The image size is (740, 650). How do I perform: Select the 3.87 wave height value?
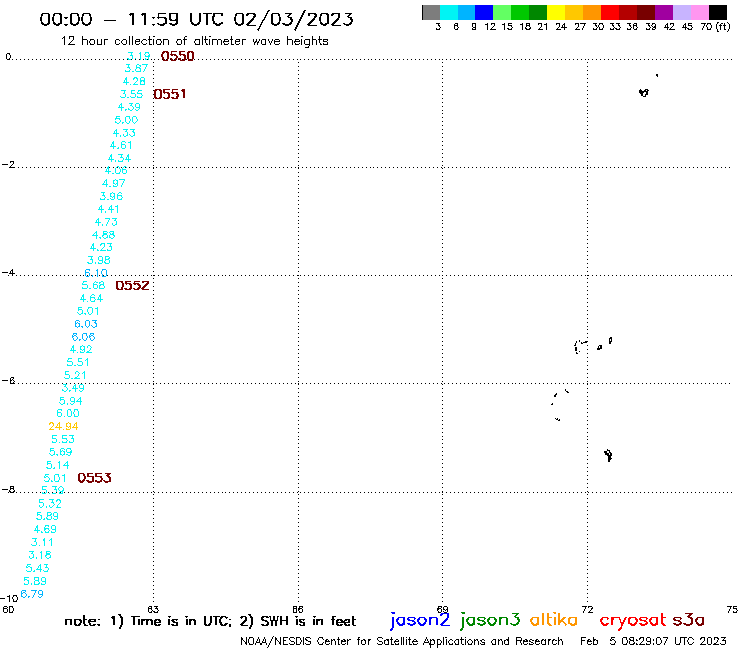coord(136,68)
